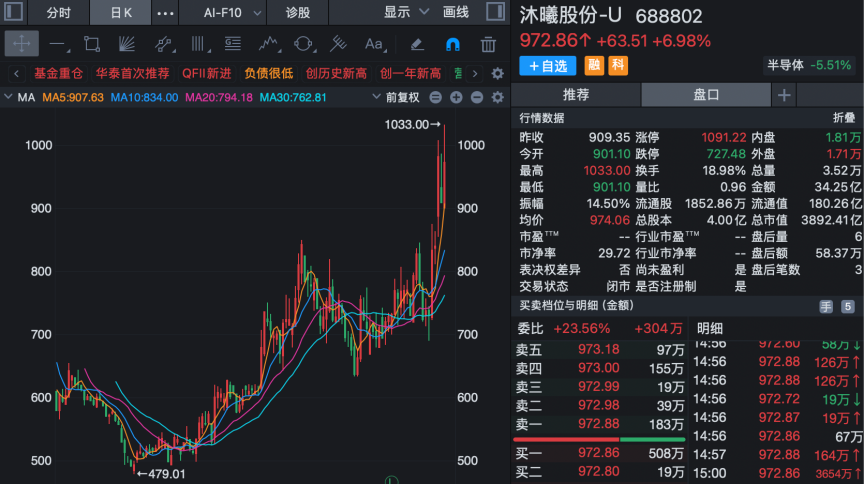Collapse the MA indicator chevron

click(8, 98)
